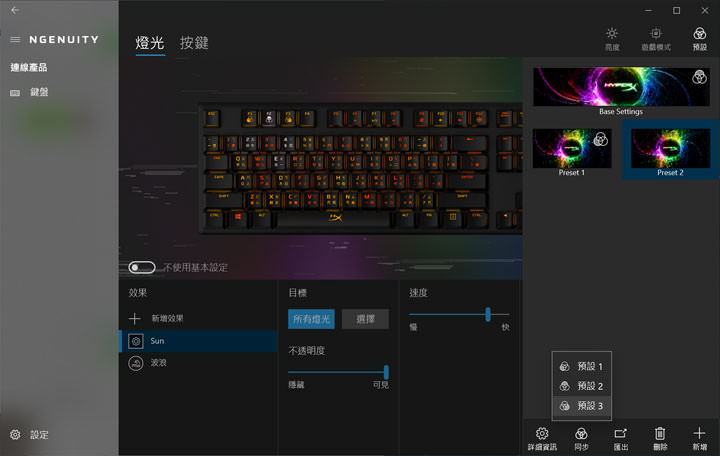Click the 選擇 target button
720x456 pixels.
coord(366,319)
